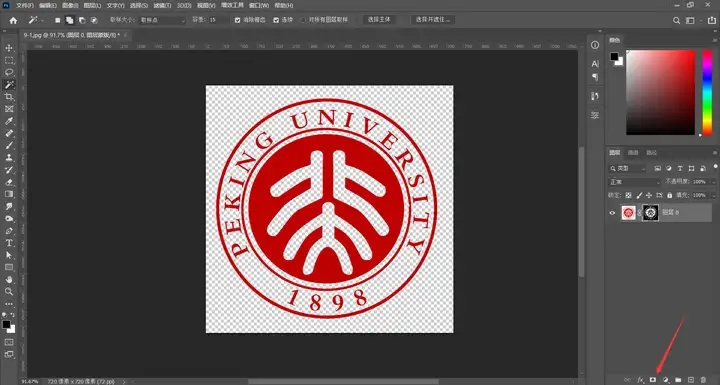Go to Home screen icon

point(13,20)
